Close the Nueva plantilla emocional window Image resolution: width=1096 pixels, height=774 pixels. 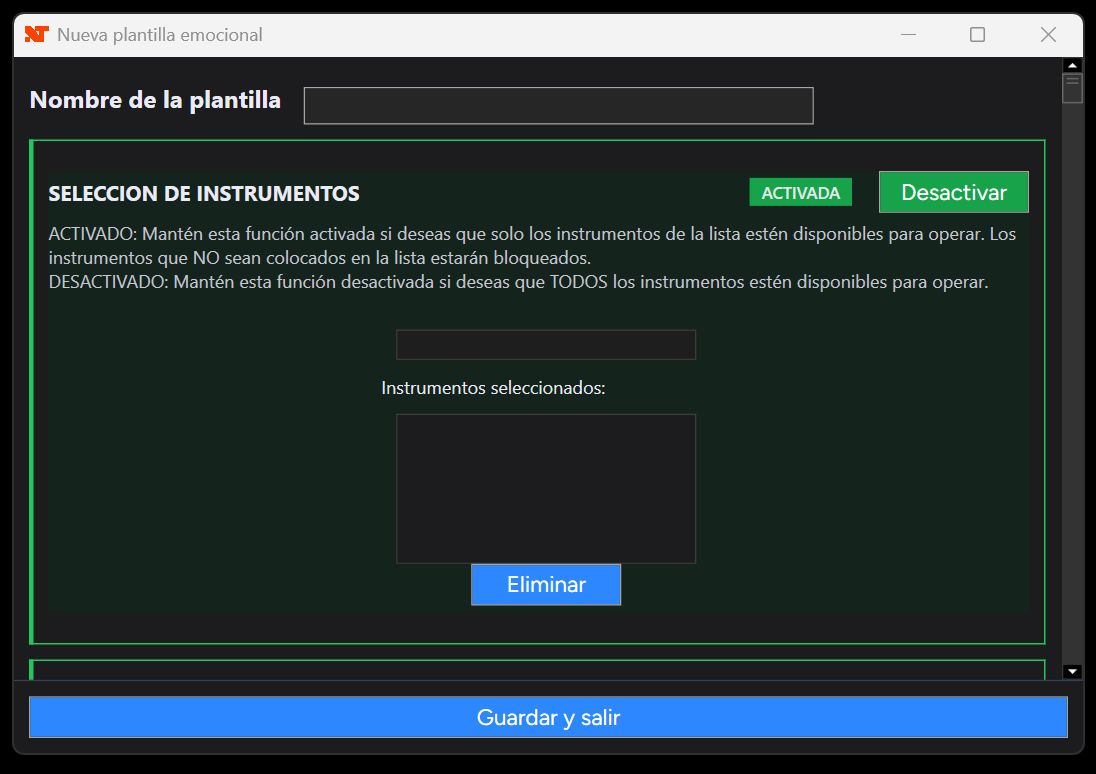(1048, 34)
